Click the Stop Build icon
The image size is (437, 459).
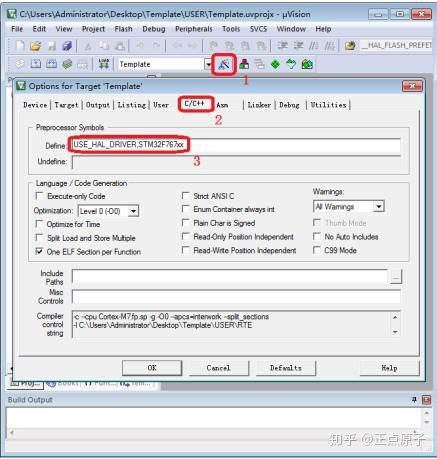pos(83,64)
